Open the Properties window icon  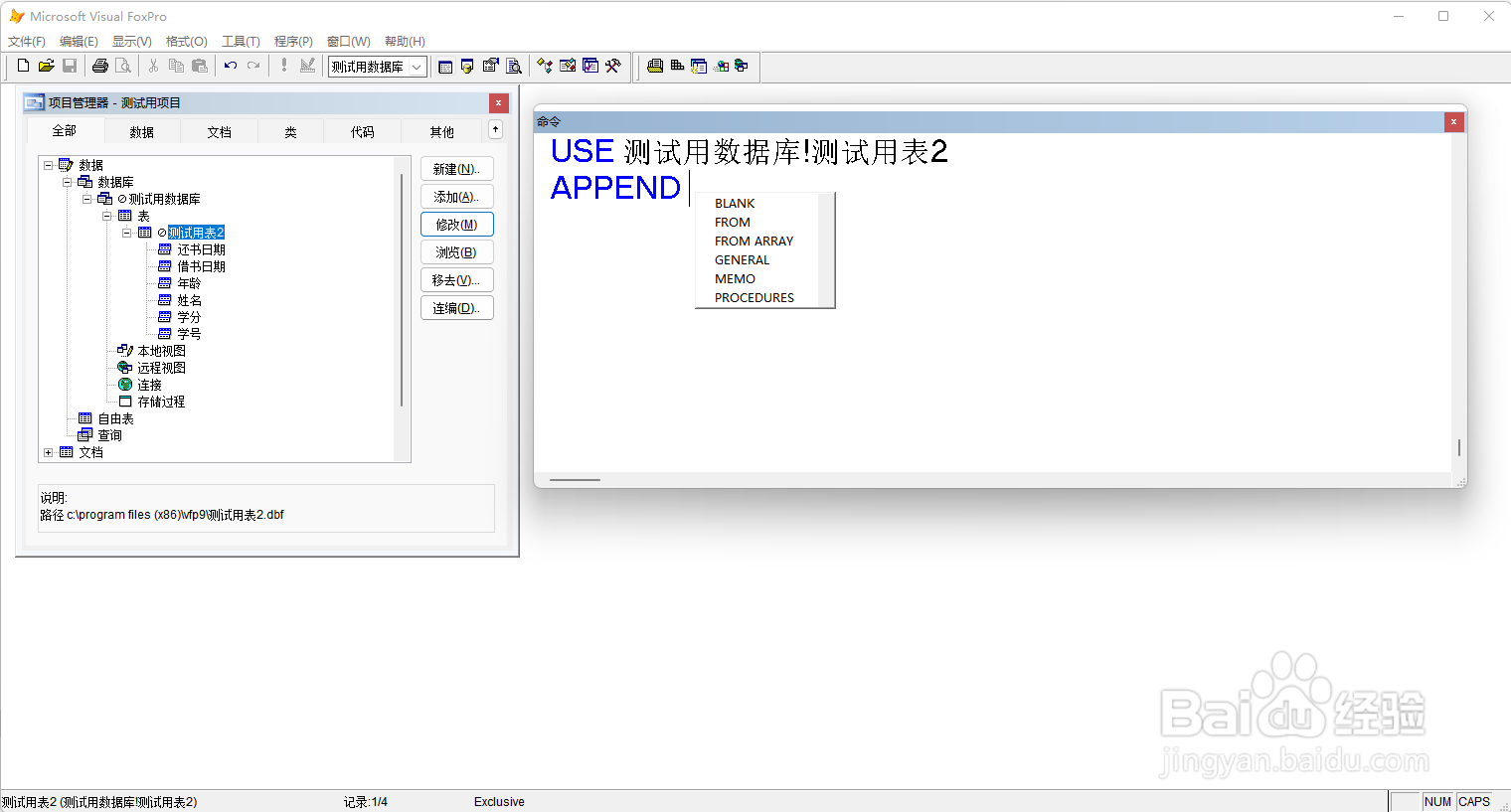(490, 66)
